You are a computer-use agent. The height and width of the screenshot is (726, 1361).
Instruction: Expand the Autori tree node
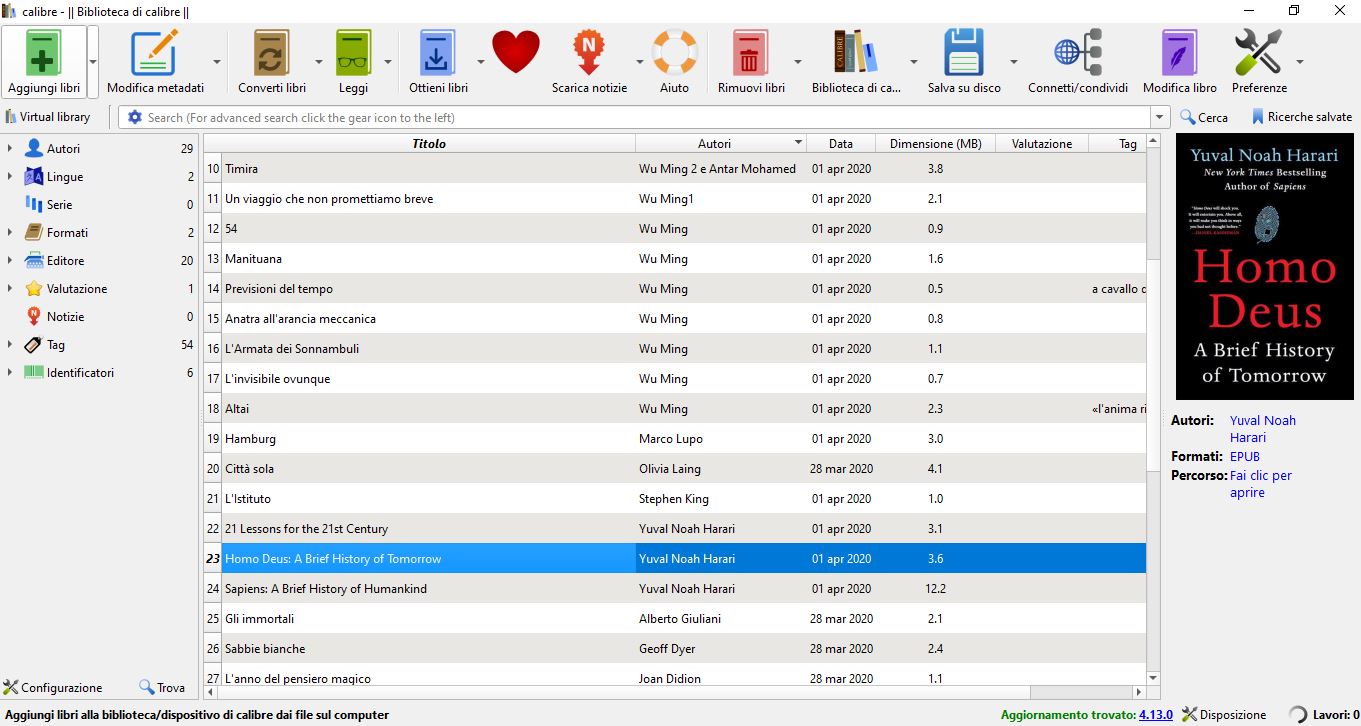[10, 149]
